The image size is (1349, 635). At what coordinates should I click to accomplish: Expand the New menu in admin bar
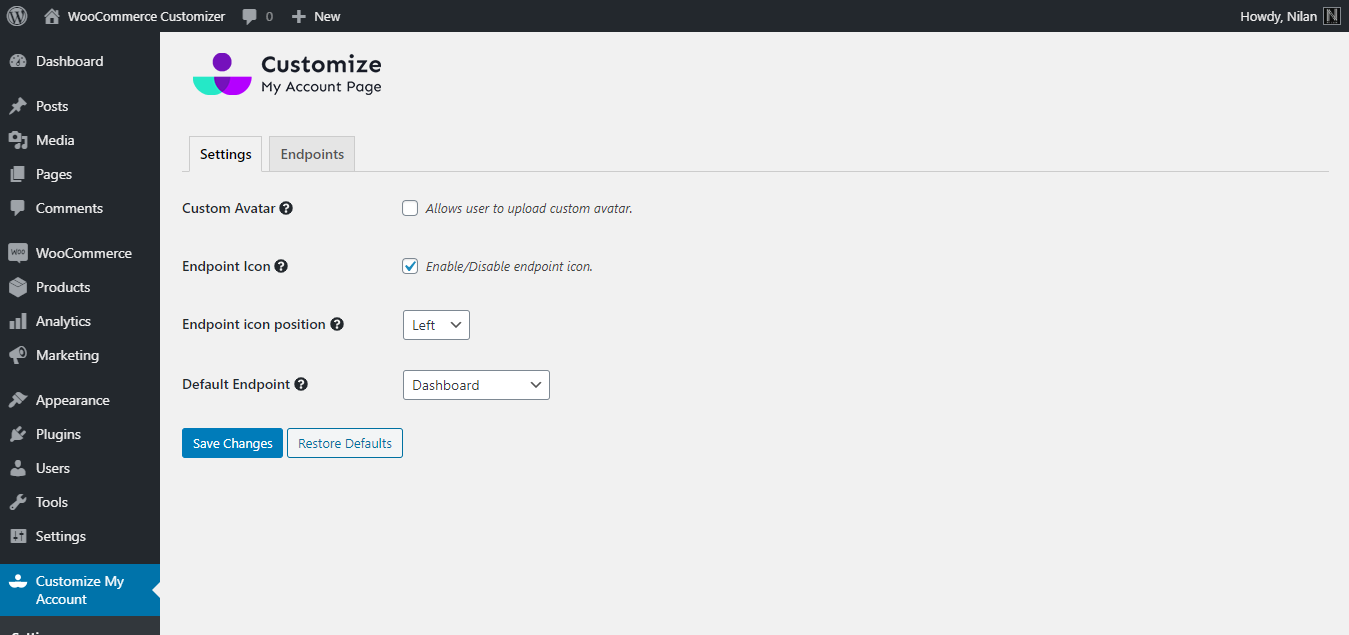pos(315,16)
